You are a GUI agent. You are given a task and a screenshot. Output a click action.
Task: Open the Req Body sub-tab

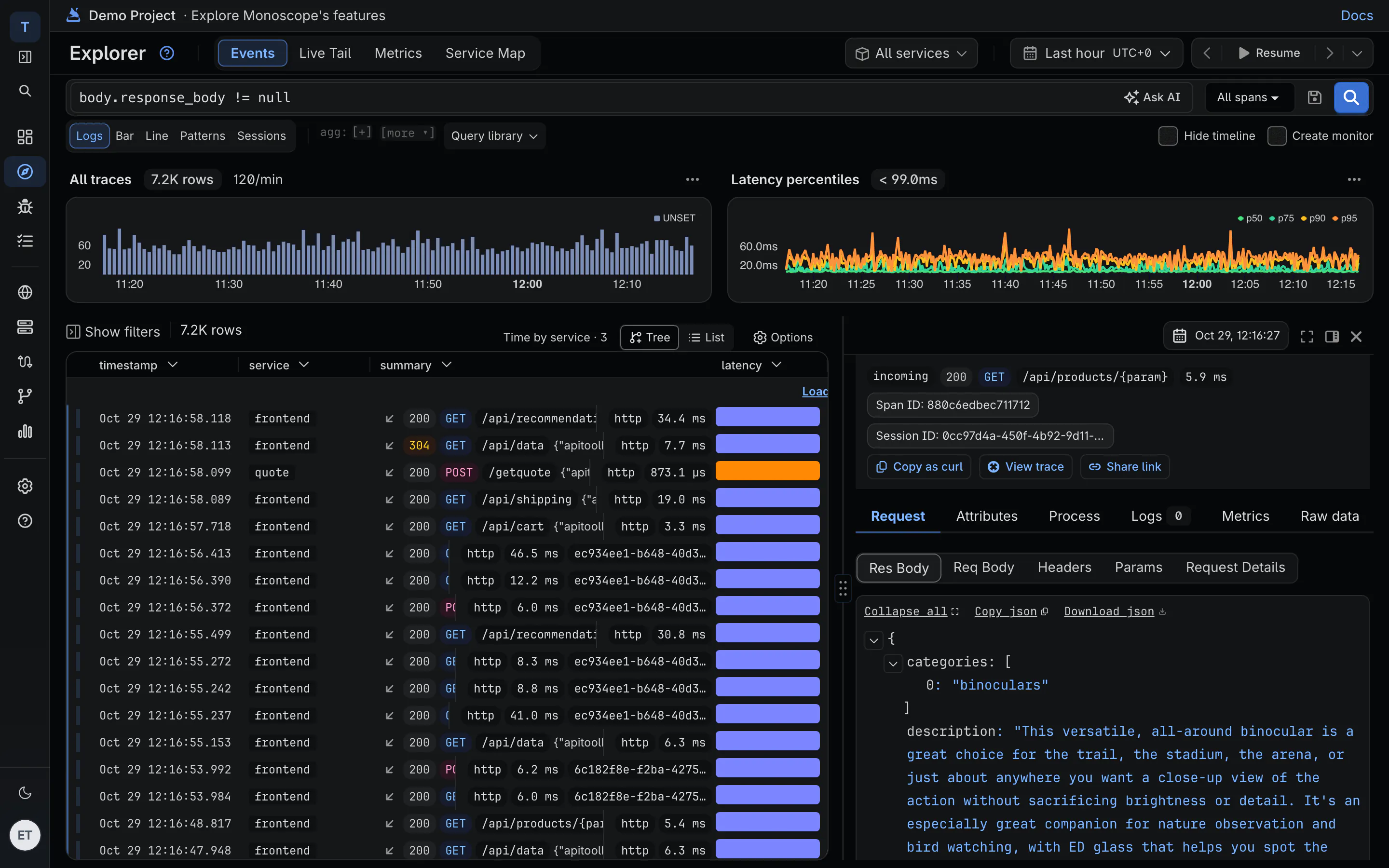tap(983, 568)
